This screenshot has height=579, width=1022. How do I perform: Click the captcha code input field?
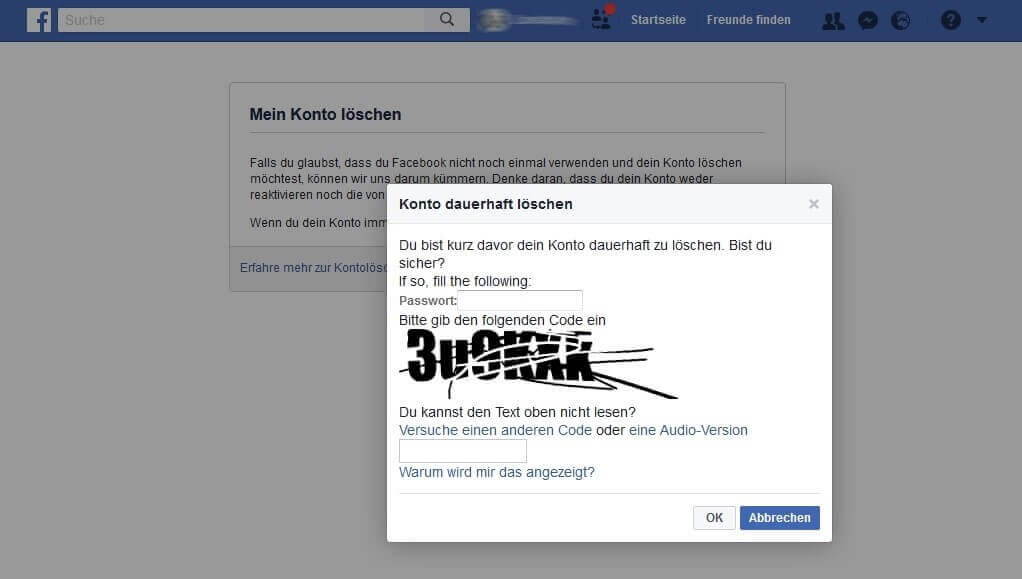point(463,451)
